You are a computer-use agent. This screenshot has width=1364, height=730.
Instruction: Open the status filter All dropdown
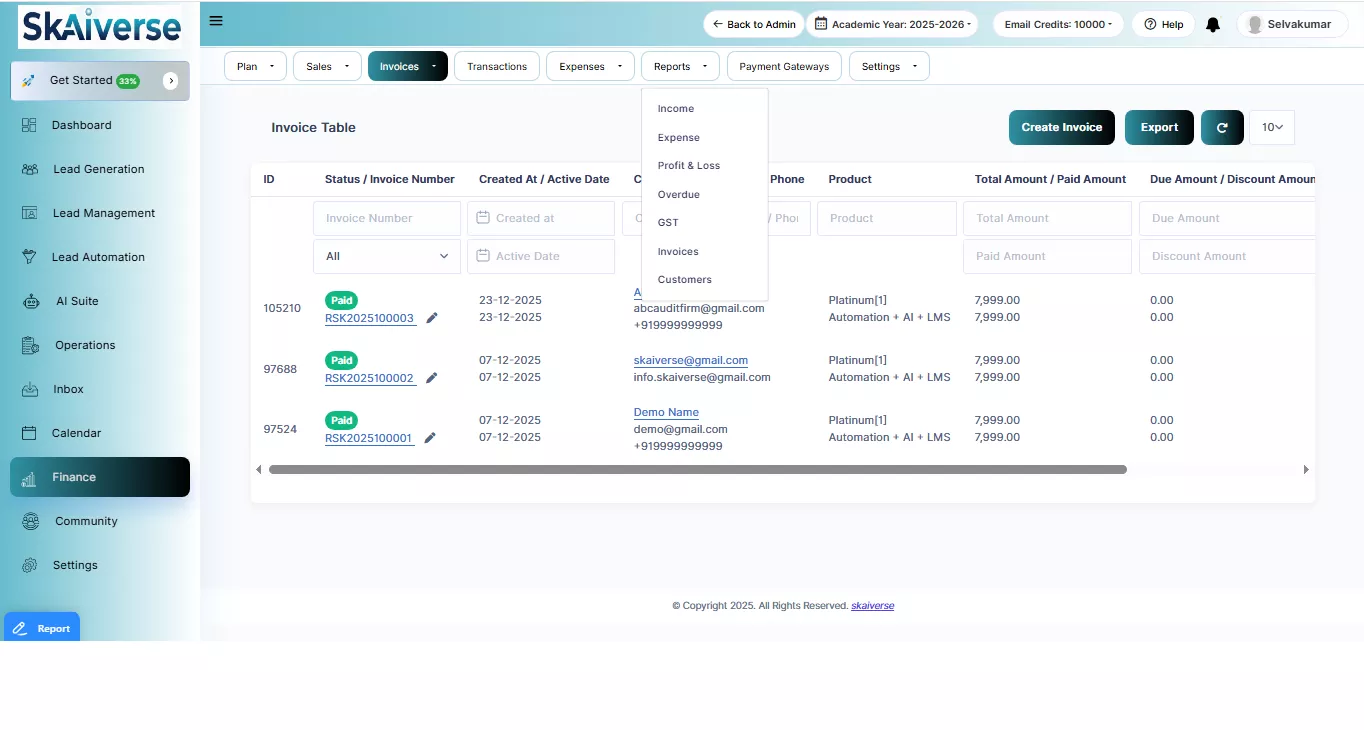[386, 256]
